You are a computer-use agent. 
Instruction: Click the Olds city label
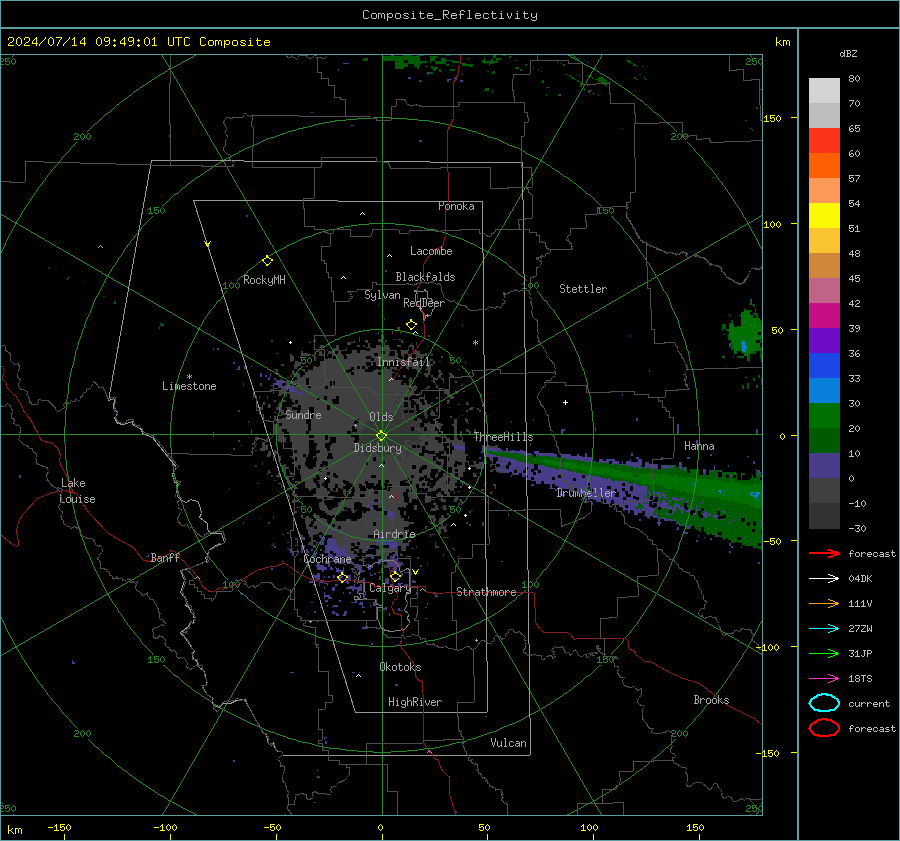381,417
